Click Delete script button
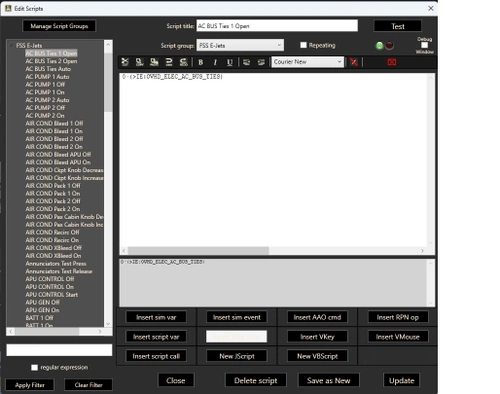This screenshot has height=394, width=500. pyautogui.click(x=256, y=380)
